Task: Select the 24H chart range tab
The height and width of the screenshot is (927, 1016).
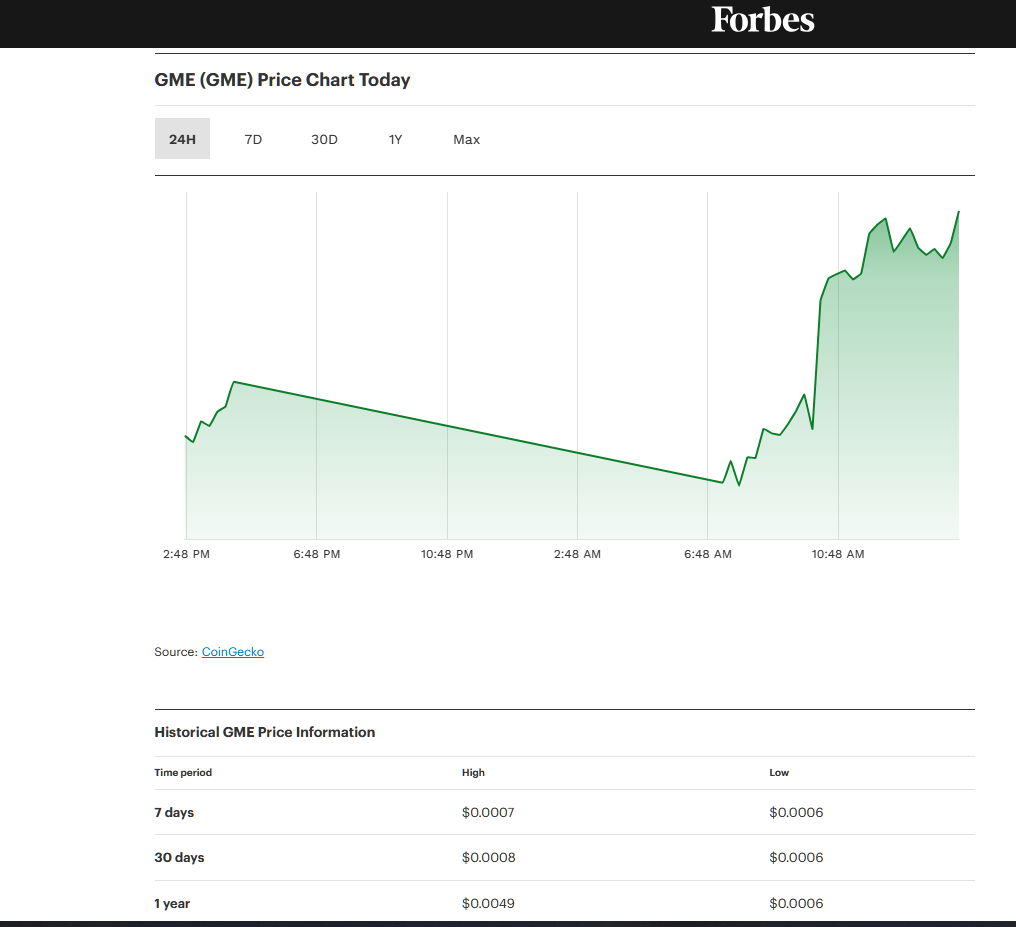Action: tap(182, 139)
